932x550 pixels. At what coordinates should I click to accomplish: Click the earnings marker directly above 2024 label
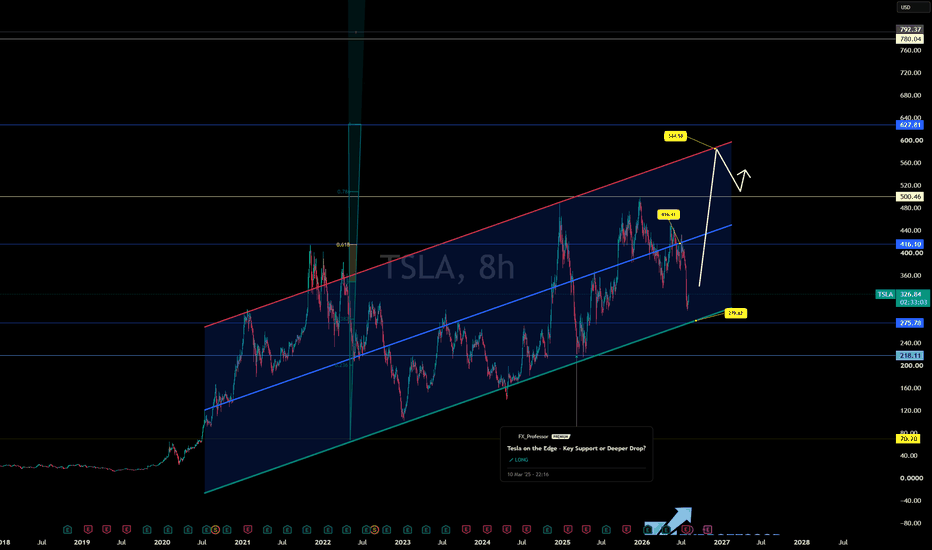point(487,529)
